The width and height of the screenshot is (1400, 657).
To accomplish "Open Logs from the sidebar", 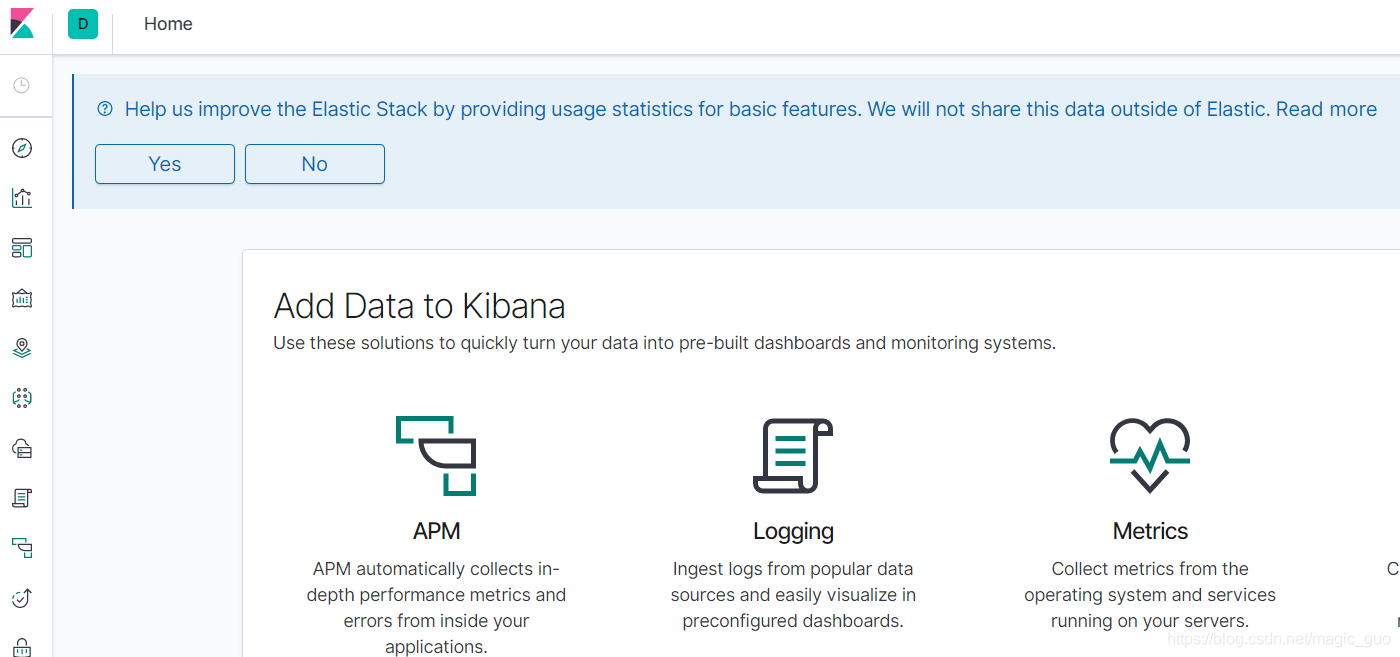I will pyautogui.click(x=22, y=498).
